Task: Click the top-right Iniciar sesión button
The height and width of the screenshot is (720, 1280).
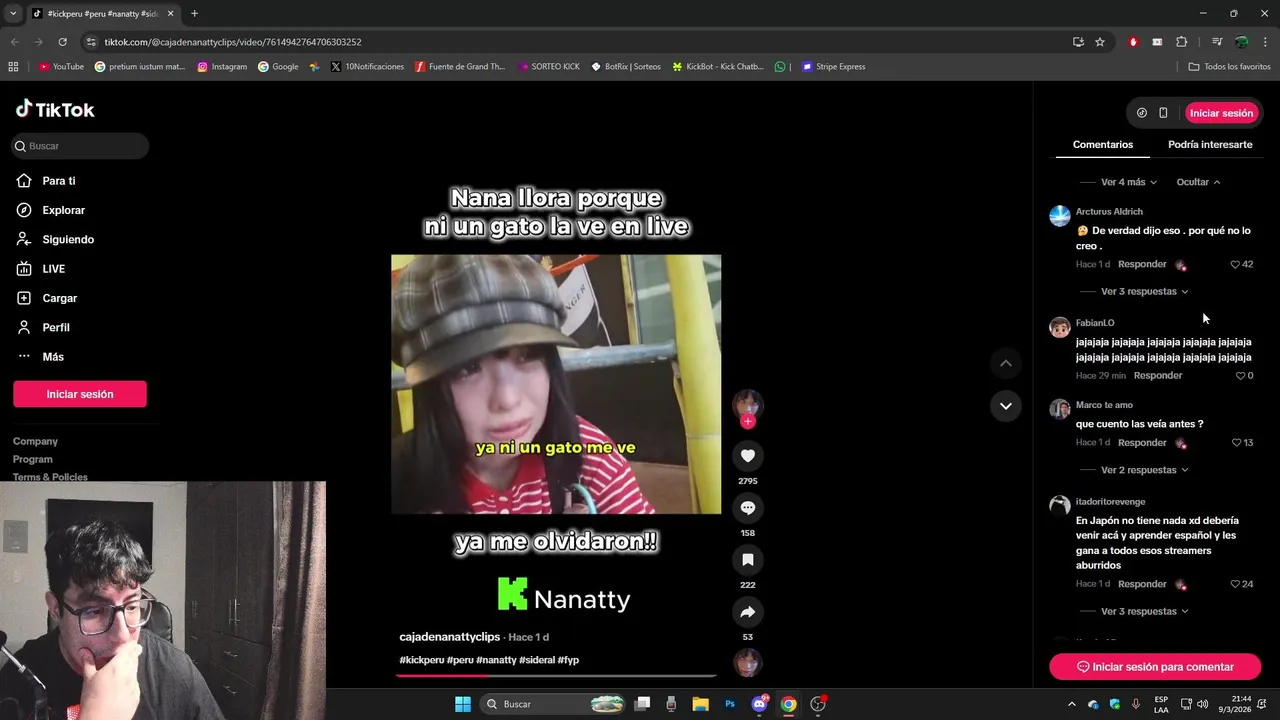Action: coord(1221,113)
